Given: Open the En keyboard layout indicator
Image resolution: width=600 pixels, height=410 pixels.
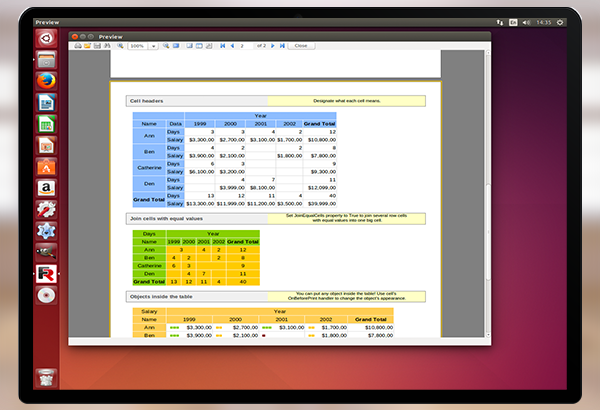Looking at the screenshot, I should coord(514,22).
